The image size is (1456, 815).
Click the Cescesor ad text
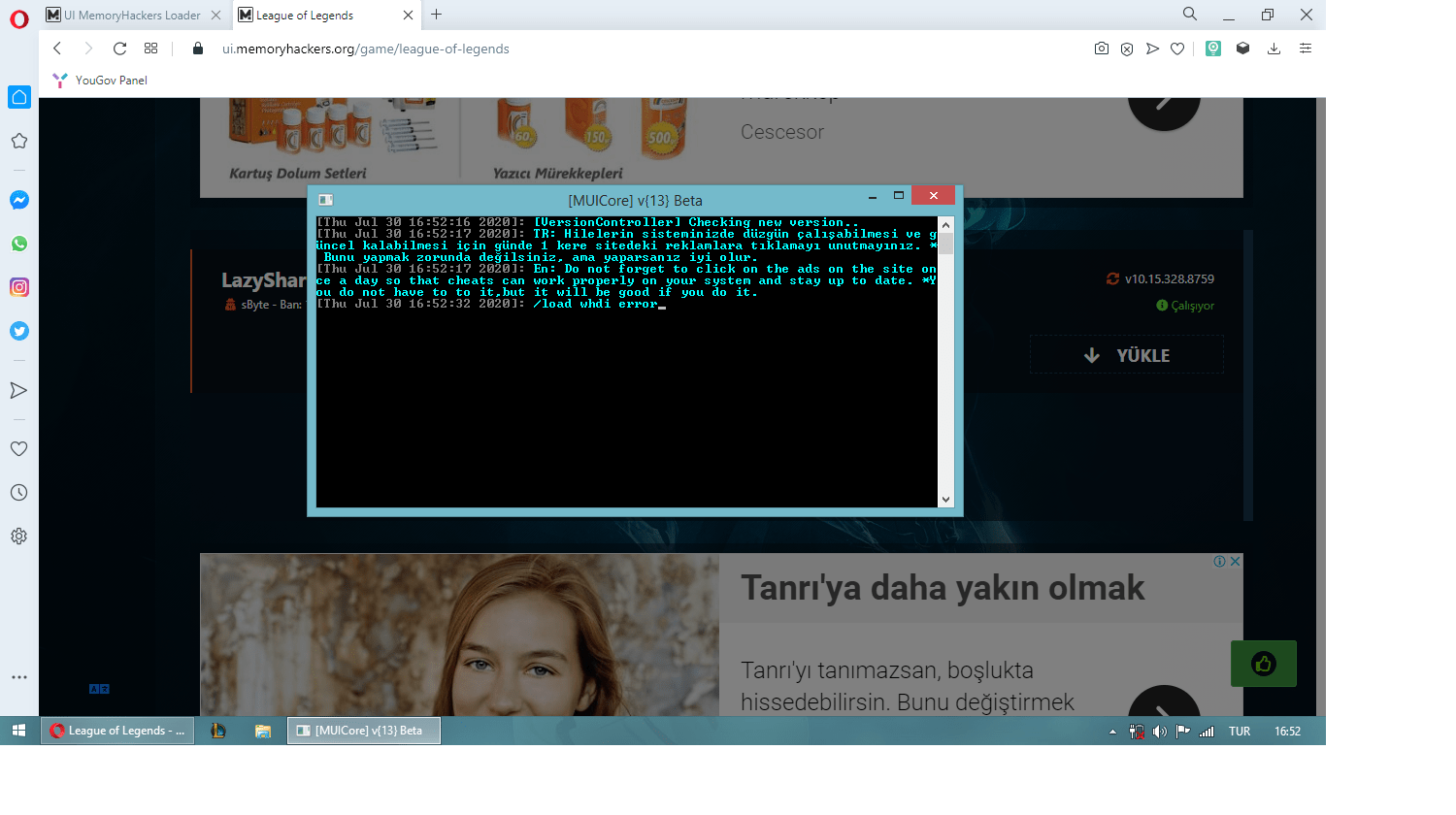click(782, 132)
